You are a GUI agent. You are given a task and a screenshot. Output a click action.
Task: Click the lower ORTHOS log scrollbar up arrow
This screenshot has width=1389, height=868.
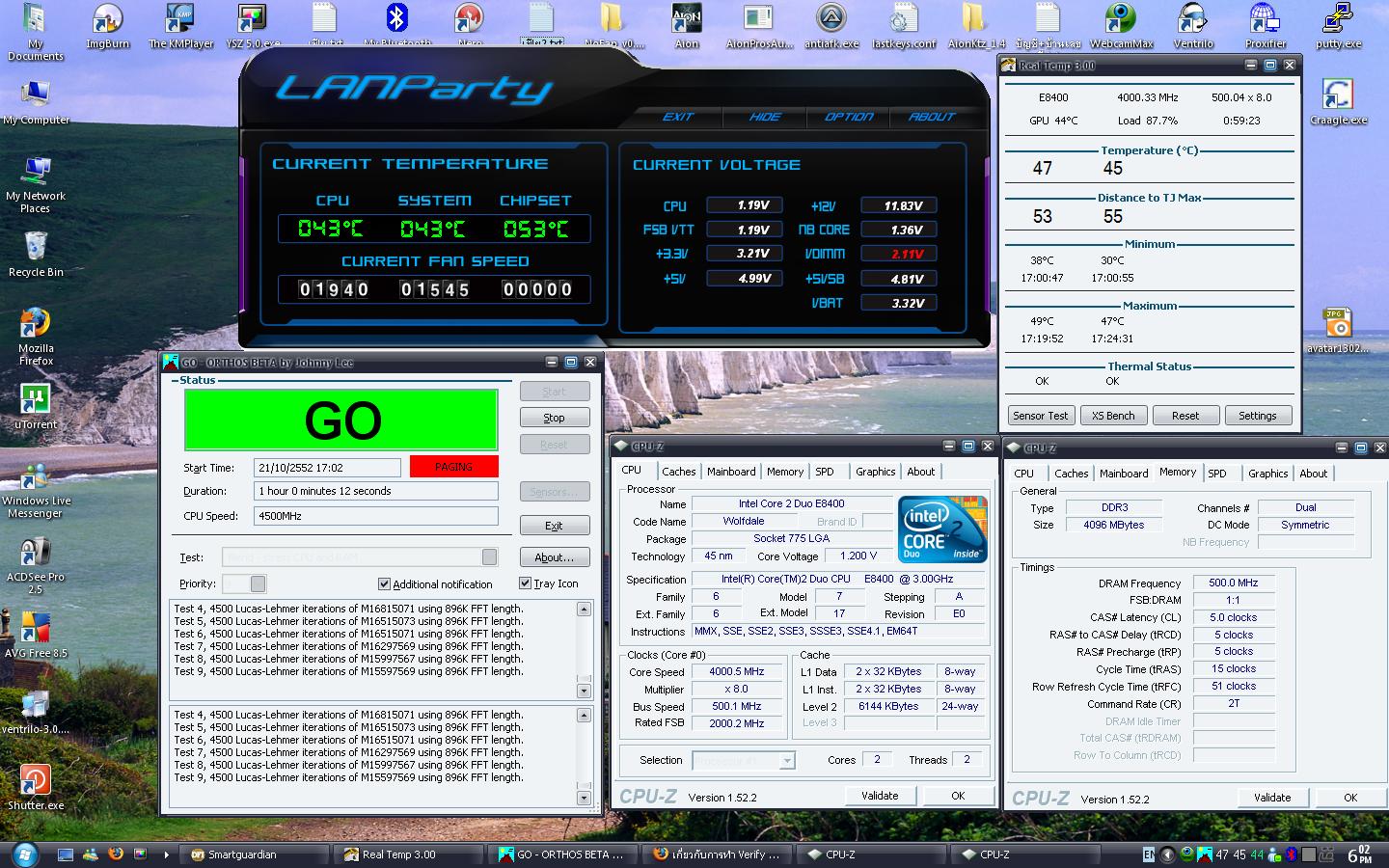point(584,716)
